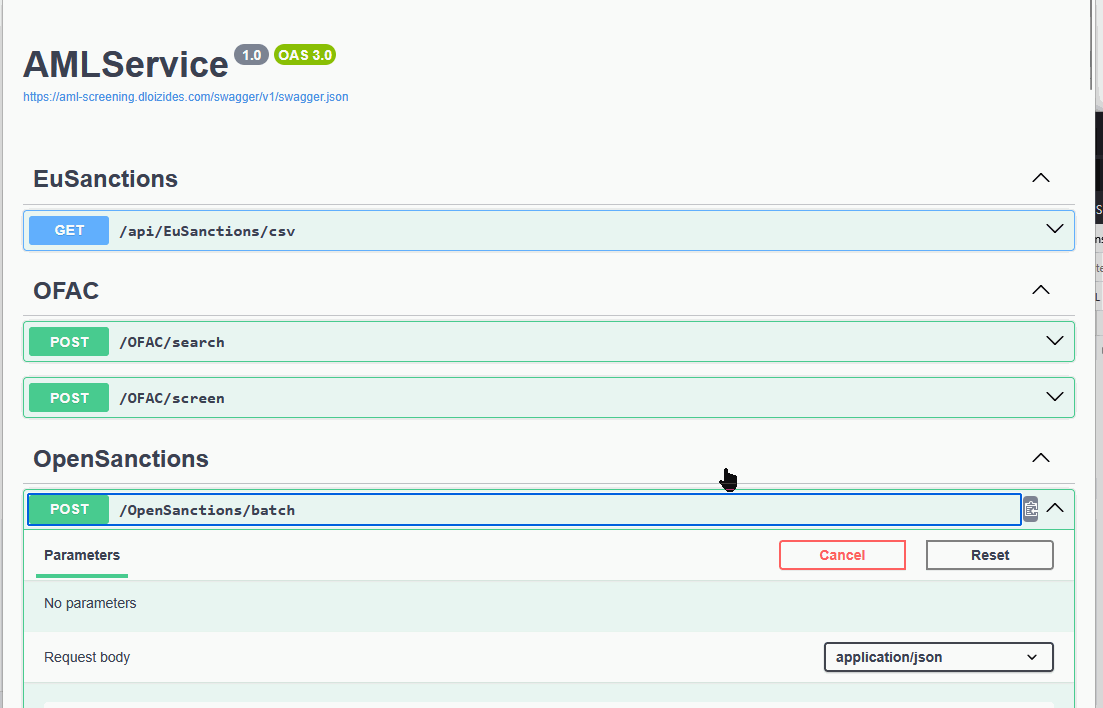Click the OAS 3.0 version badge
This screenshot has height=708, width=1103.
[x=305, y=55]
